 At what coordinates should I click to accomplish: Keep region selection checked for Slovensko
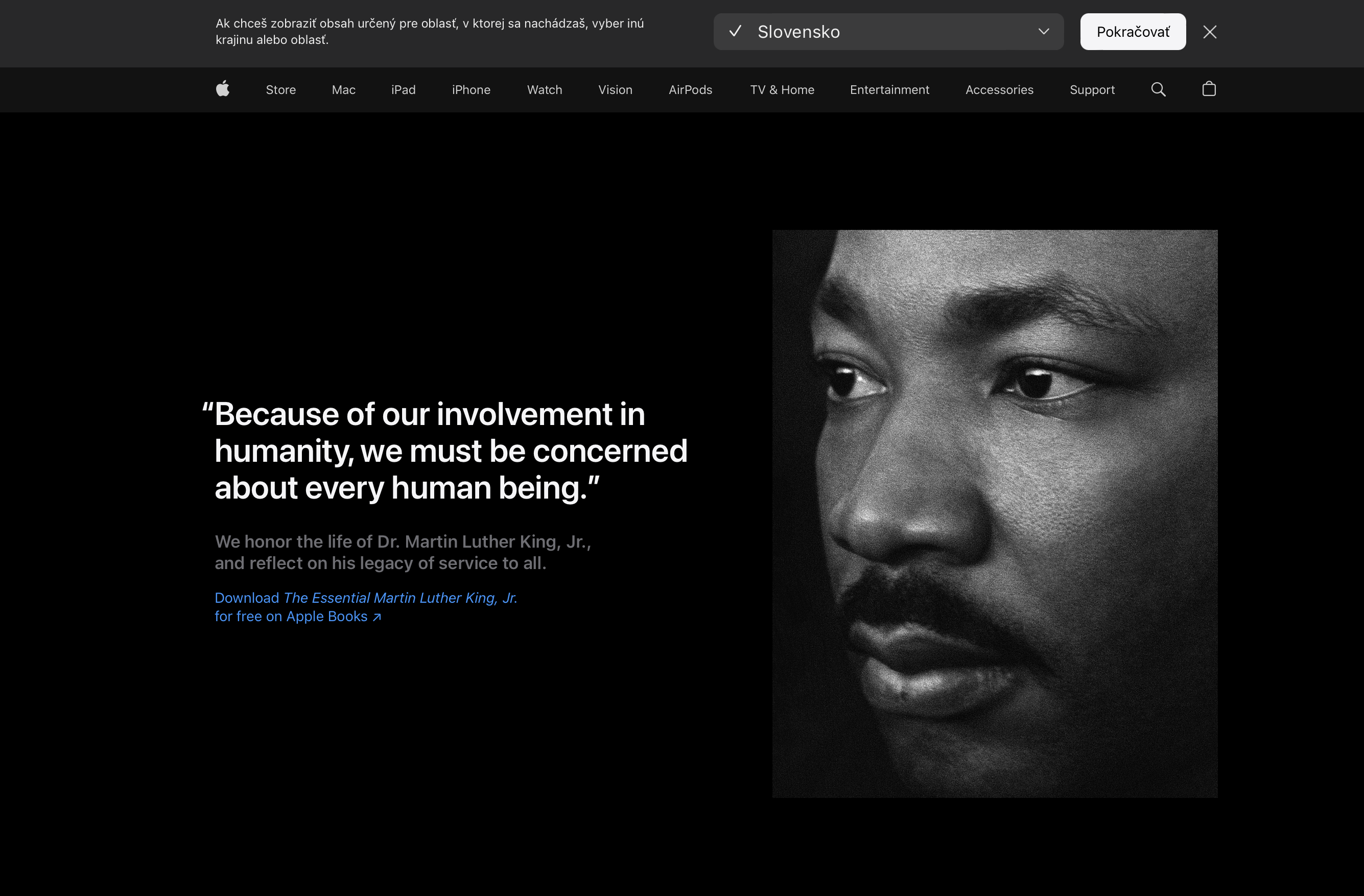735,32
